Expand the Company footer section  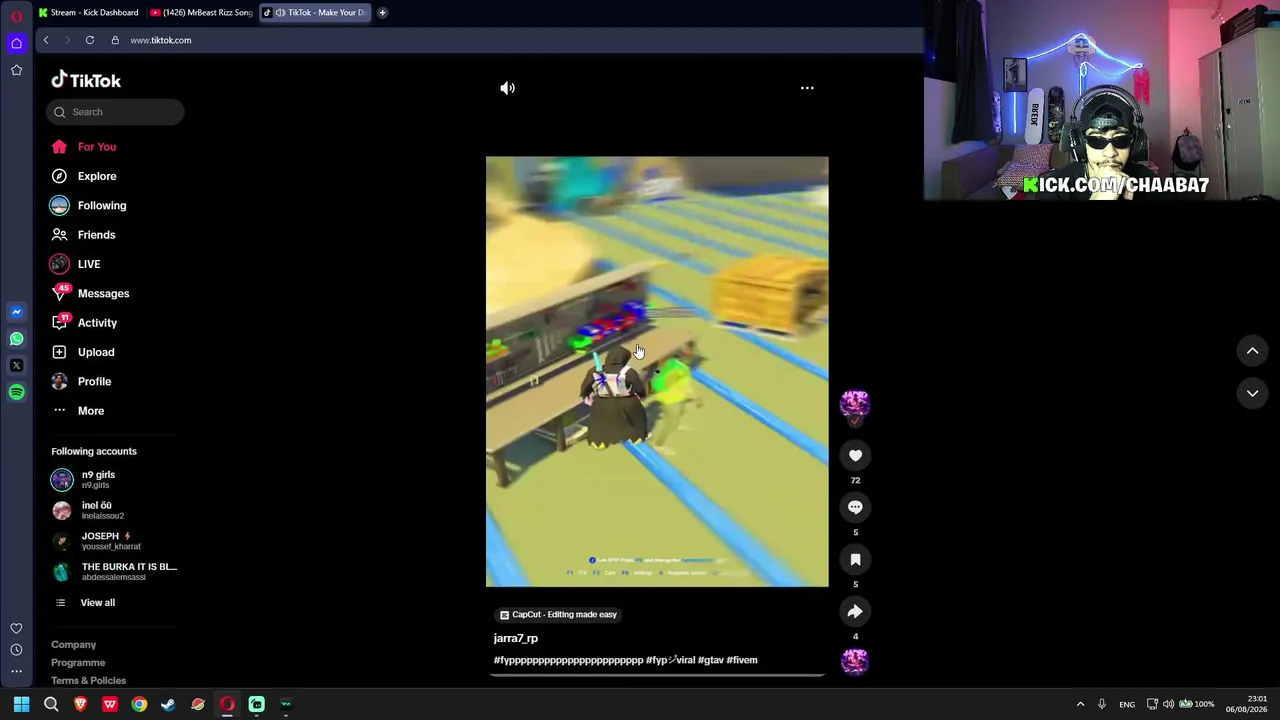74,645
